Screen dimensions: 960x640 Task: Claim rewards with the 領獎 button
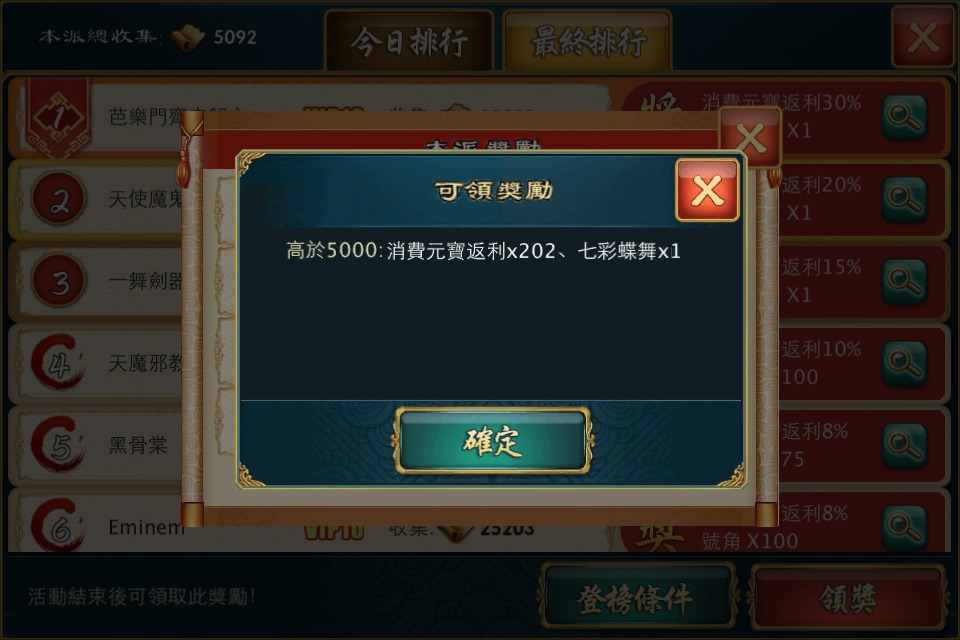click(x=848, y=598)
